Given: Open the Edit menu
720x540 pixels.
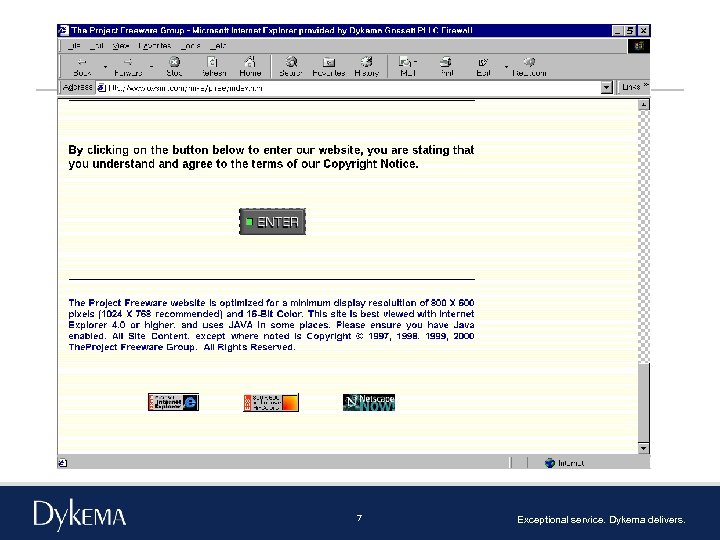Looking at the screenshot, I should (96, 45).
